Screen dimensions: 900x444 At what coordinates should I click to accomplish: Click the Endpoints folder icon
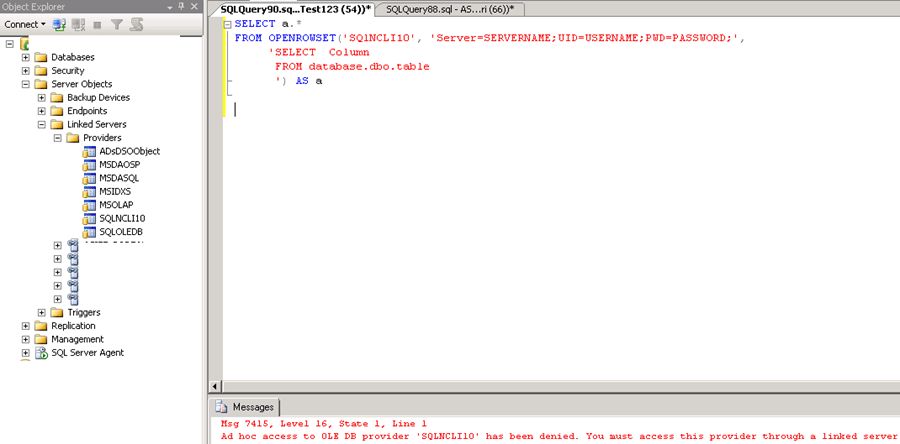pos(57,111)
